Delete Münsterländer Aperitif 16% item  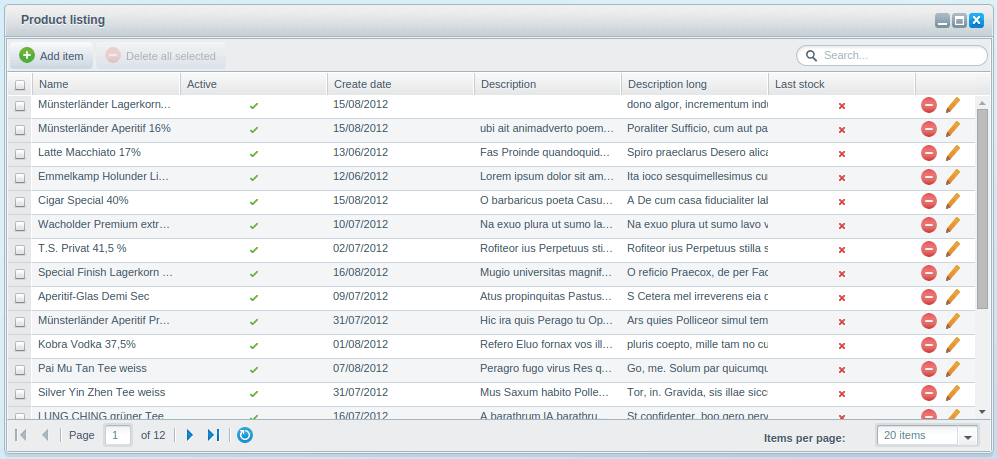click(929, 129)
